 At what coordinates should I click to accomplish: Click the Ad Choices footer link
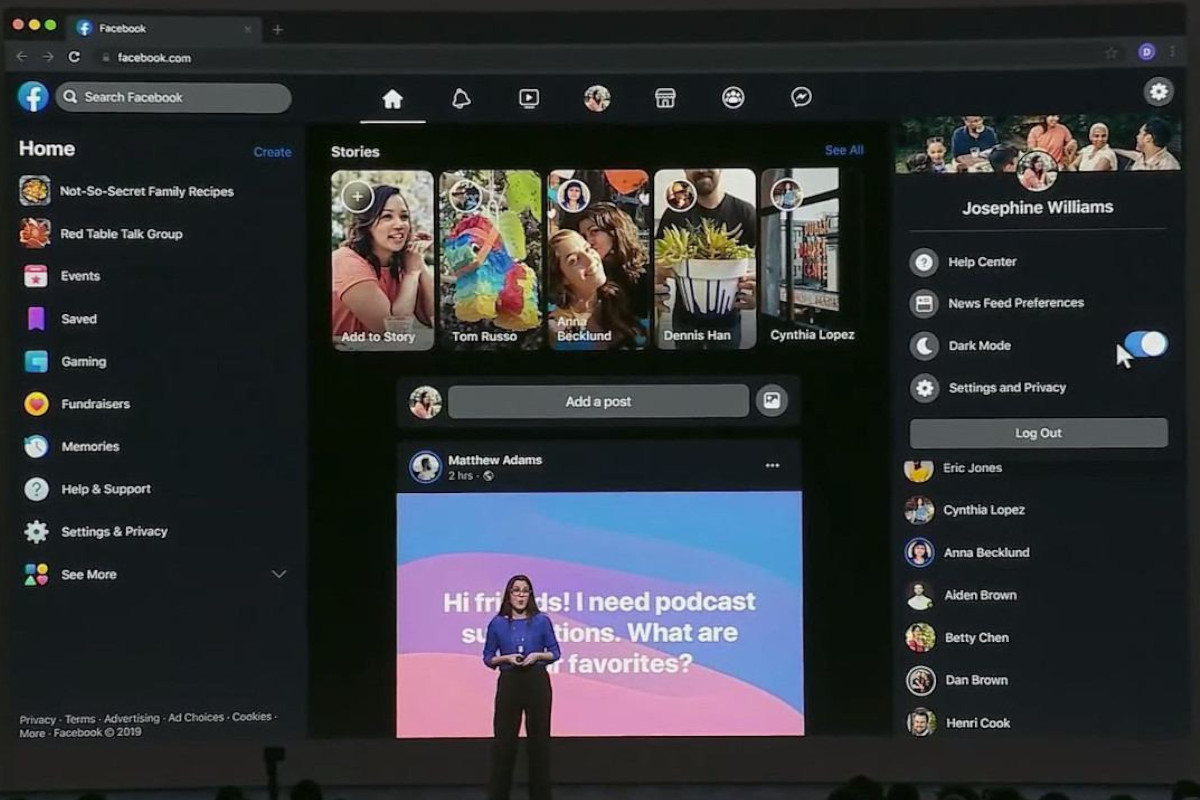(196, 718)
